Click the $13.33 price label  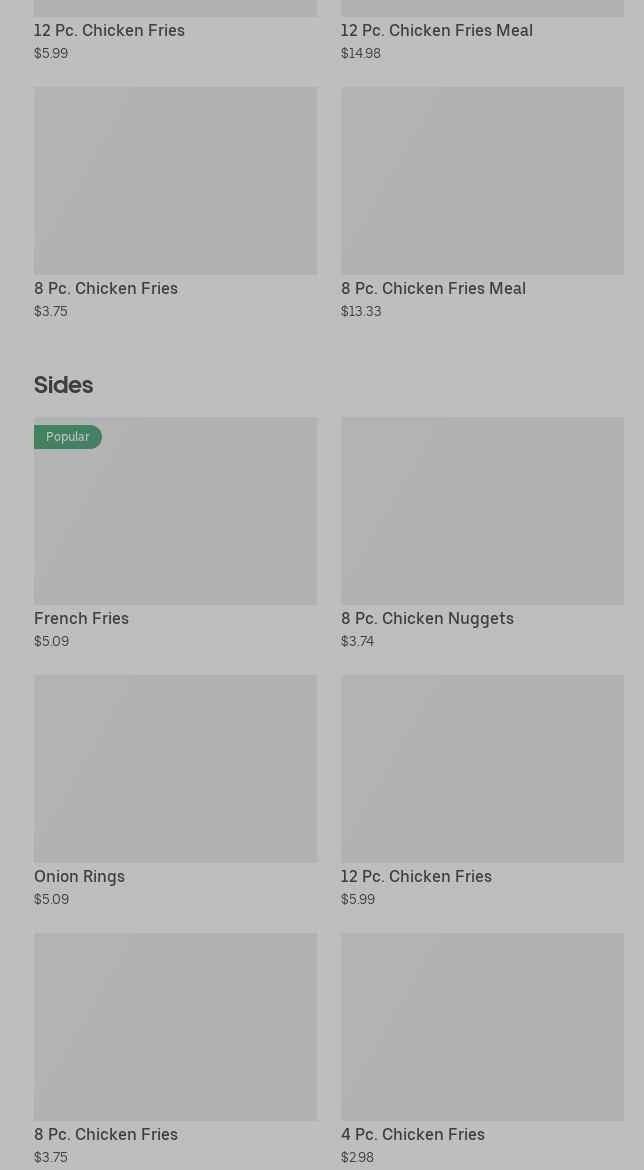(x=361, y=311)
